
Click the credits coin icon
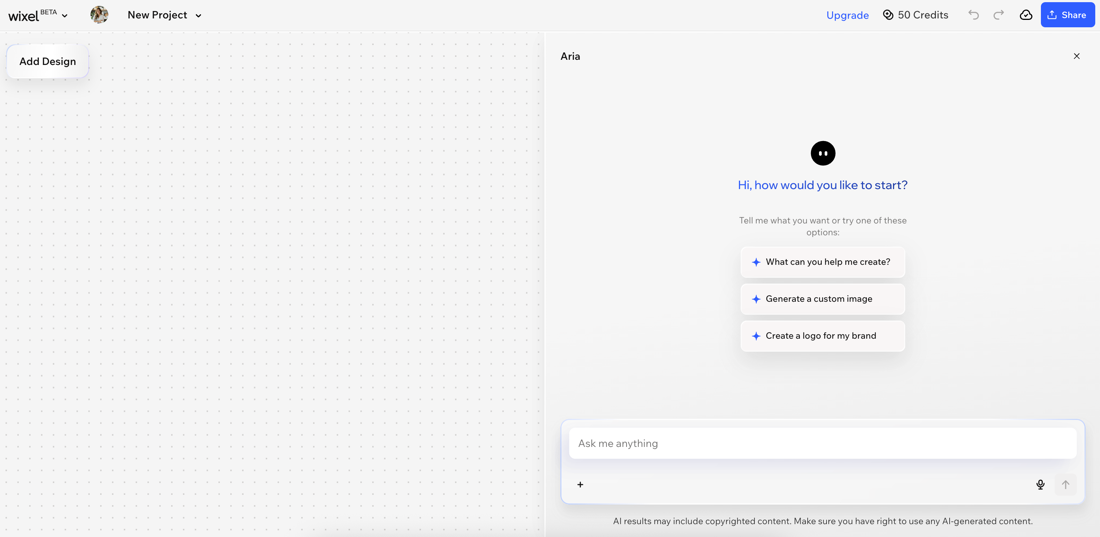pyautogui.click(x=888, y=15)
